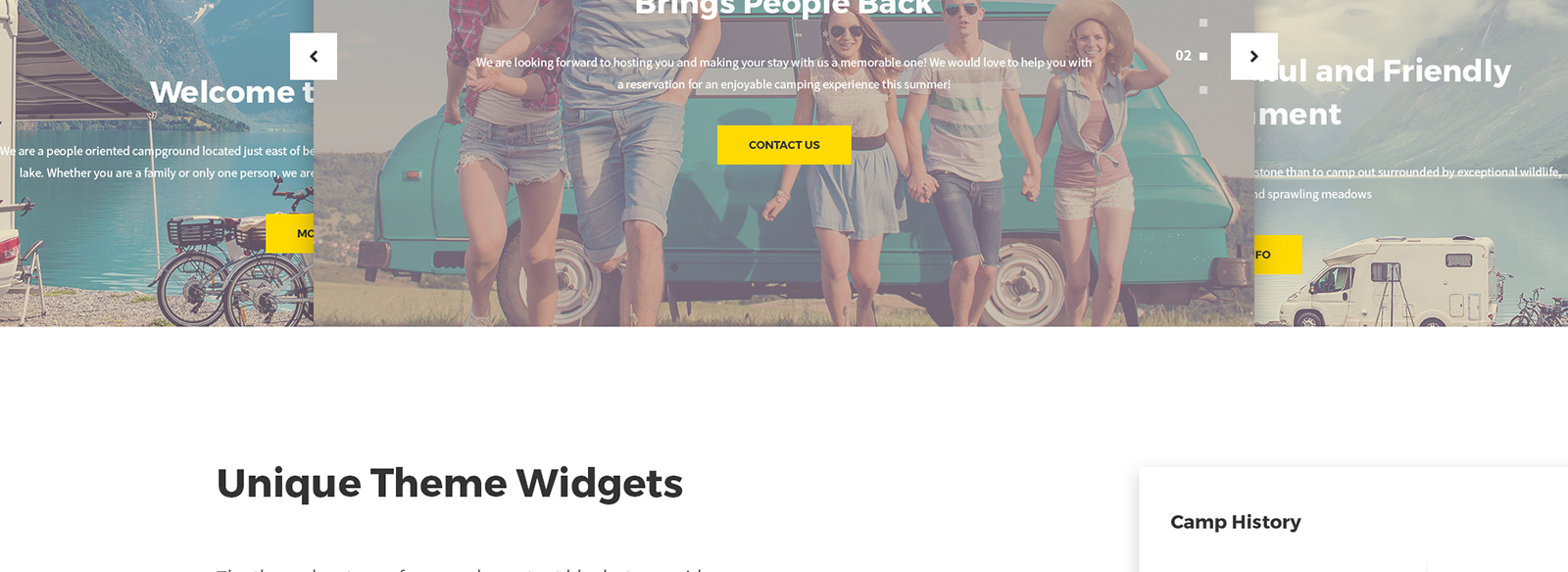Select the left Welcome slide preview heading
Image resolution: width=1568 pixels, height=572 pixels.
232,92
